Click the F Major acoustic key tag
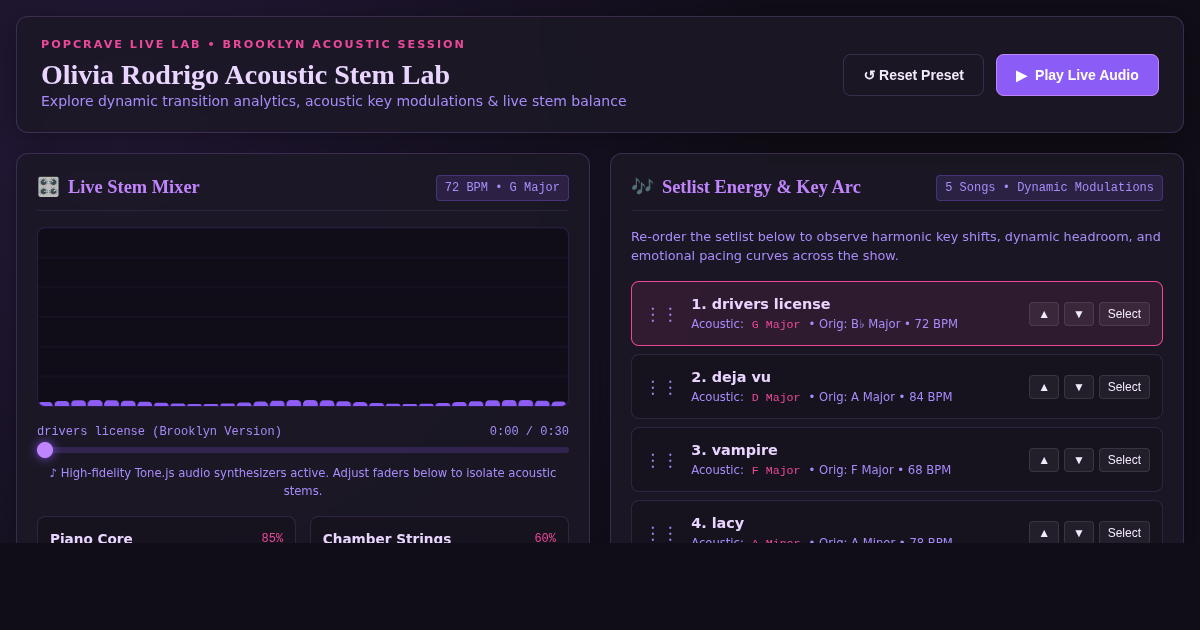The width and height of the screenshot is (1200, 630). pos(776,470)
